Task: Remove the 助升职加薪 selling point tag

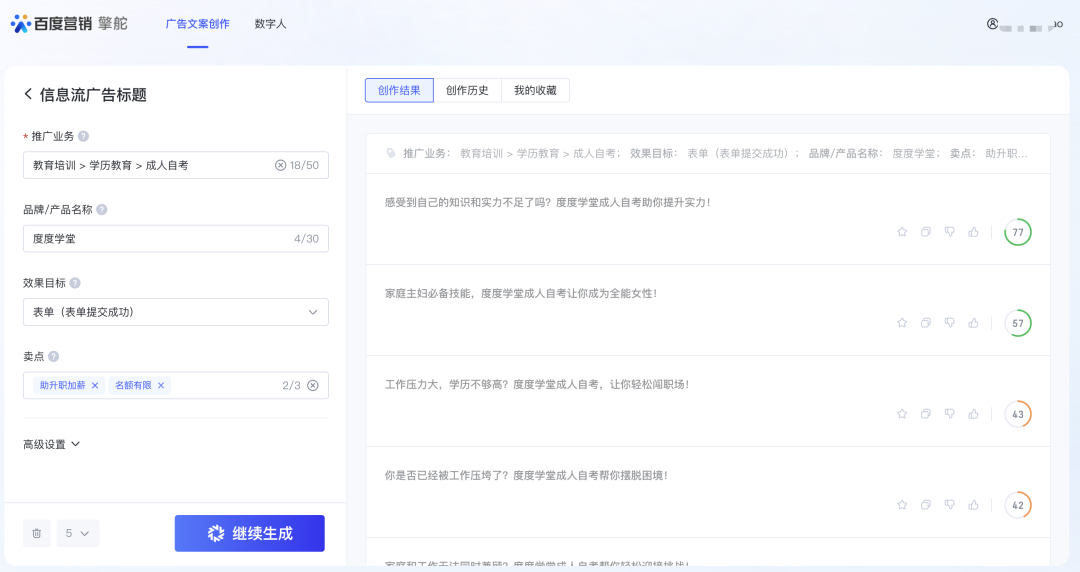Action: point(95,385)
